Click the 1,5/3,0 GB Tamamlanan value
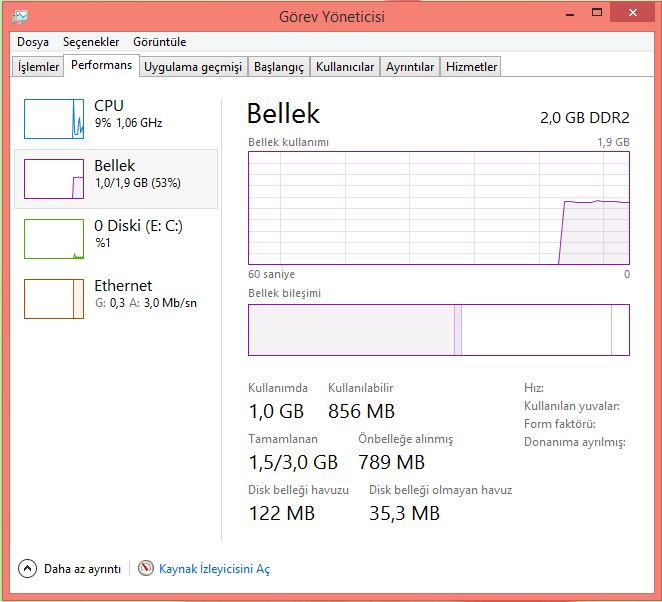662x602 pixels. (293, 462)
